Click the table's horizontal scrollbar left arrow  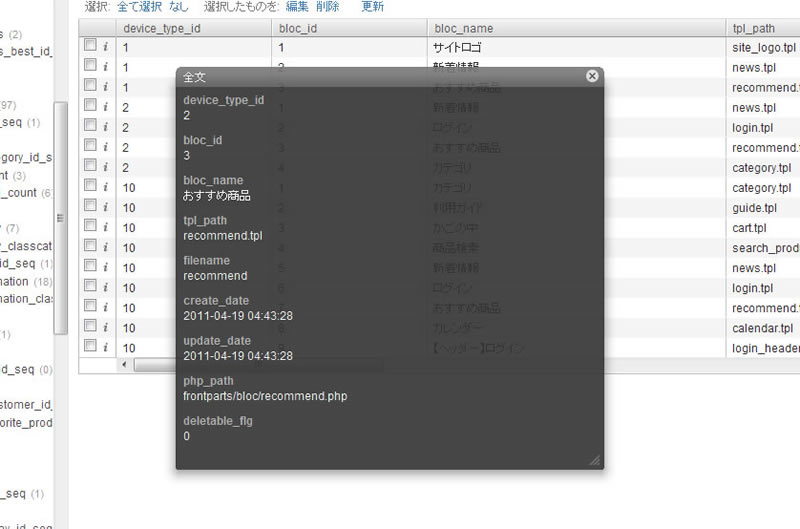point(125,365)
